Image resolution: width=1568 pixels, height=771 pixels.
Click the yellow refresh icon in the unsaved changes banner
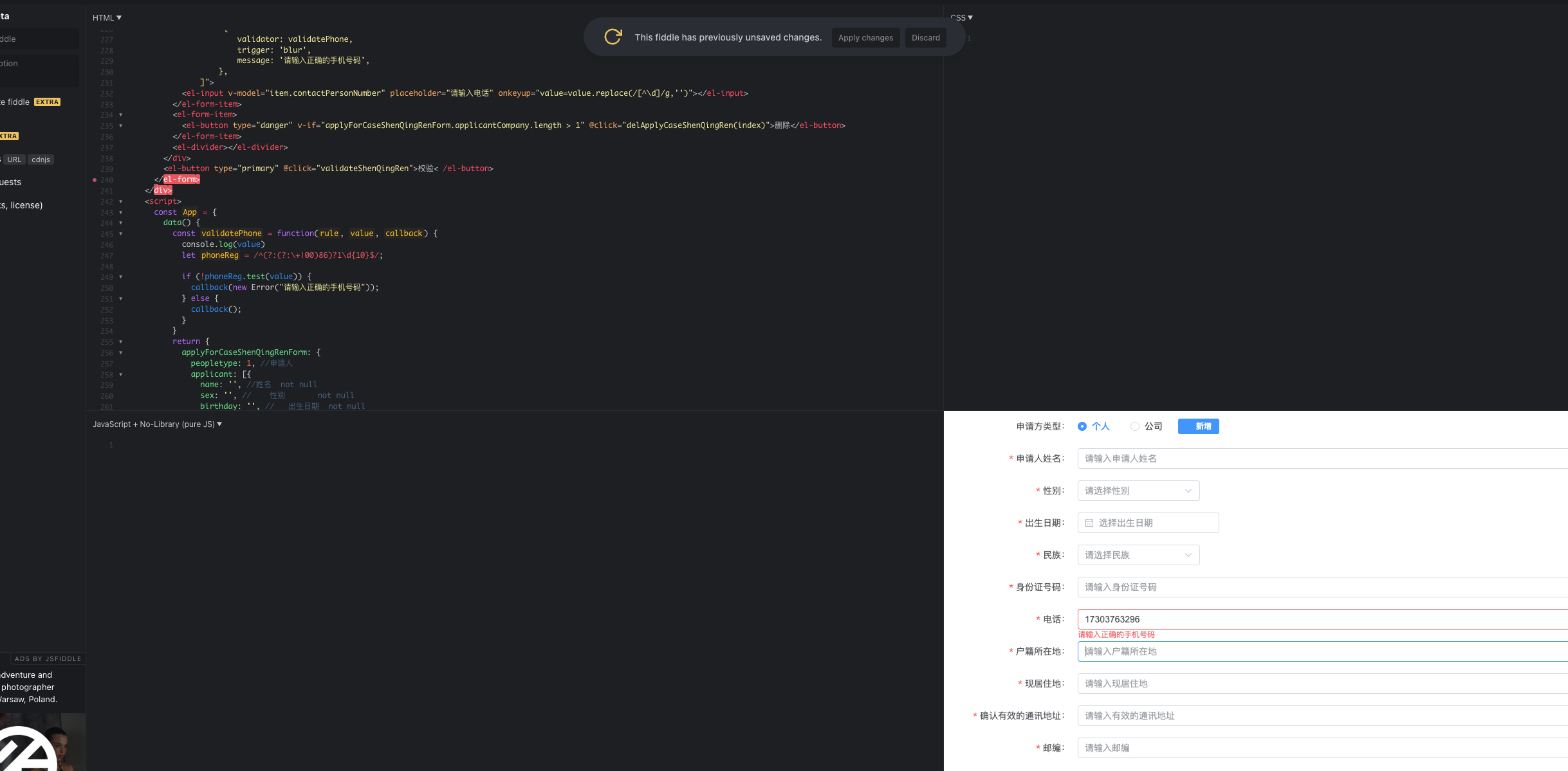(x=612, y=37)
